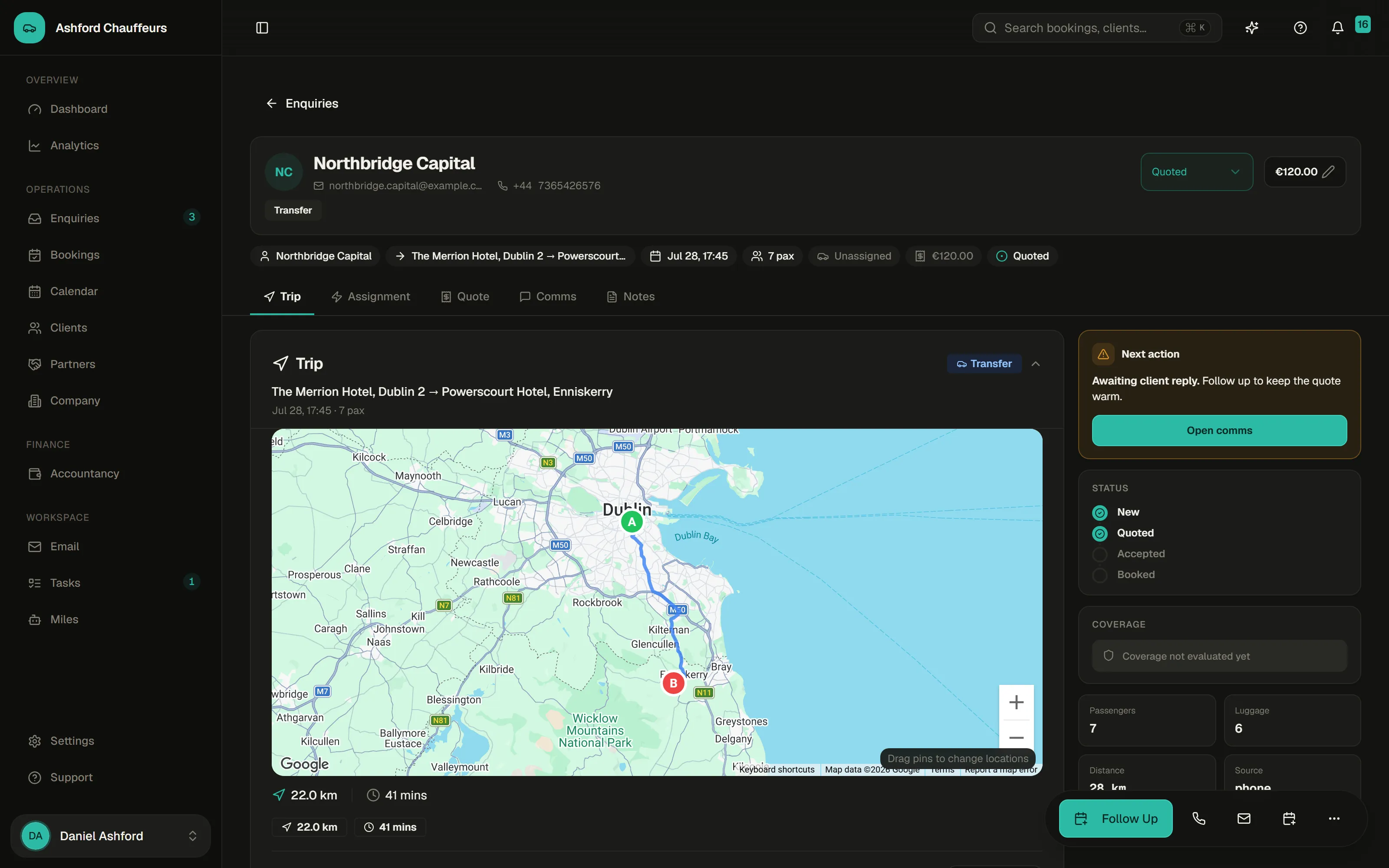
Task: Click the Coverage not evaluated yet box
Action: (x=1219, y=656)
